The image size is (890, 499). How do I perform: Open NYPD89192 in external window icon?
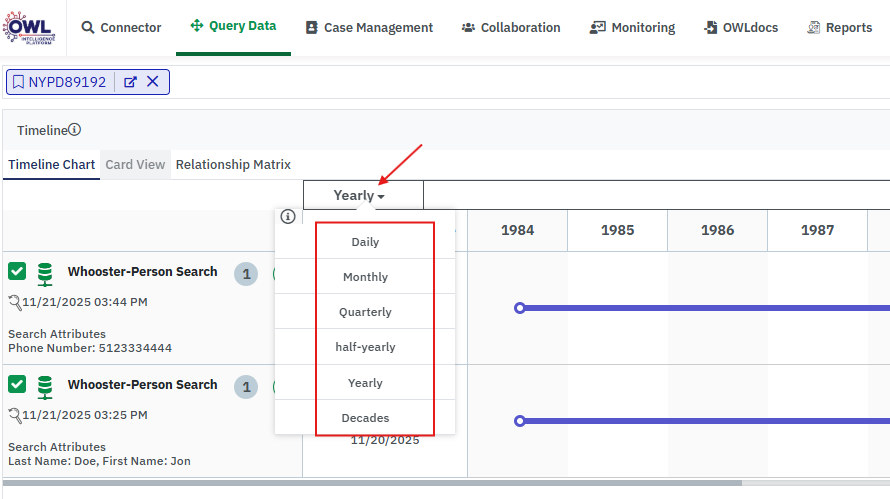coord(130,82)
